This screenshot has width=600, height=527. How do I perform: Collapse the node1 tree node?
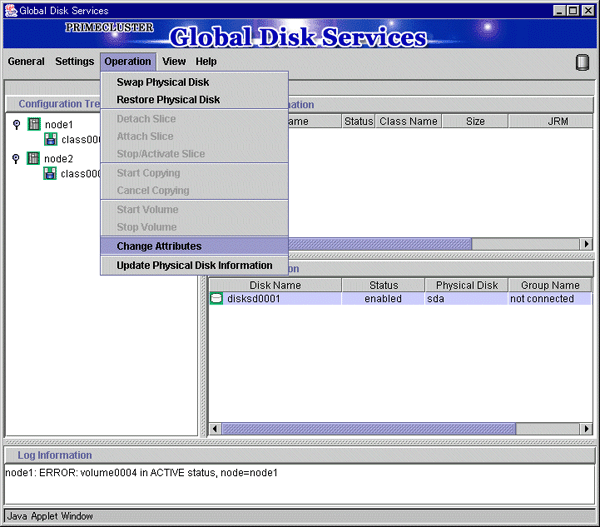coord(16,124)
